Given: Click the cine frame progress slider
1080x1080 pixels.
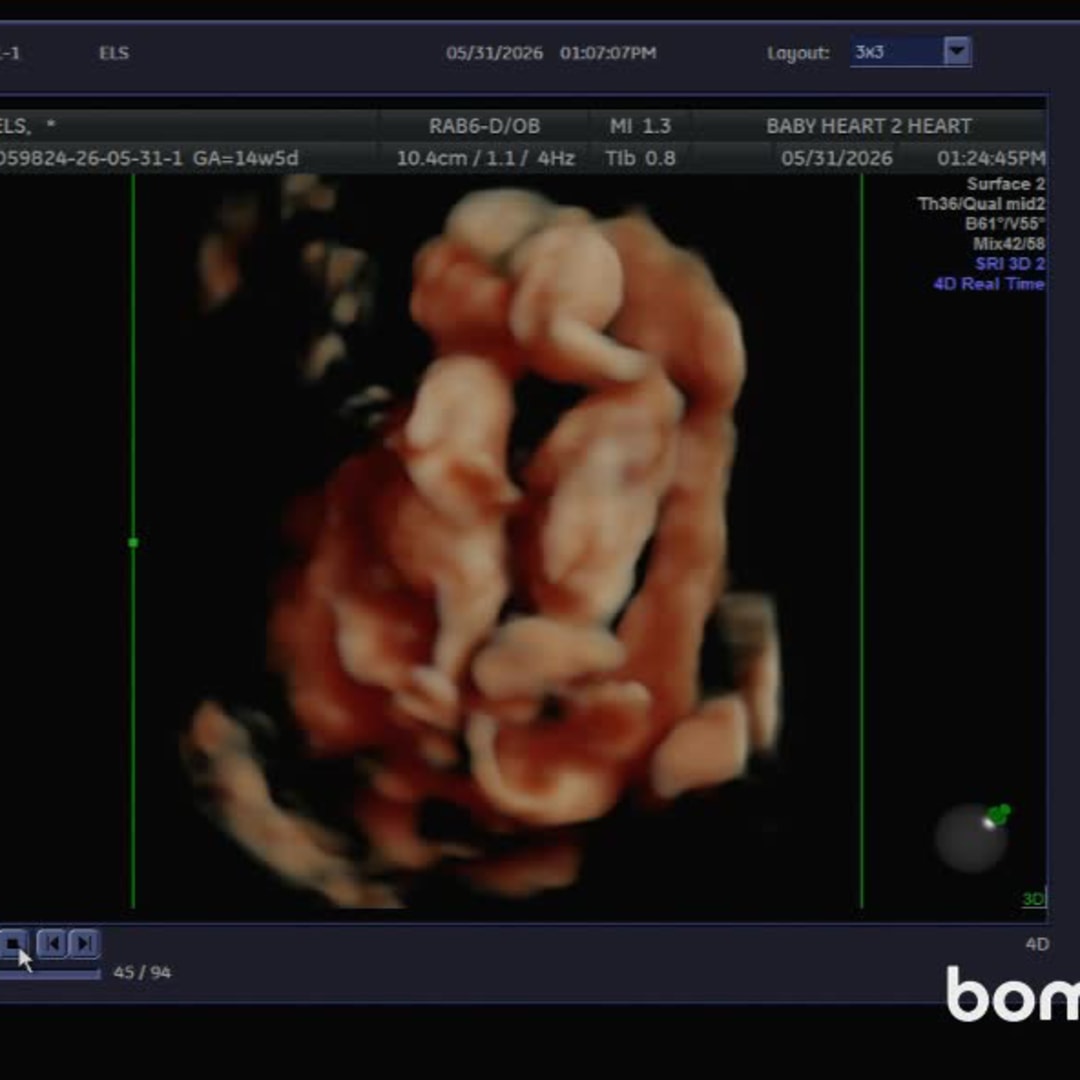Looking at the screenshot, I should coord(50,973).
